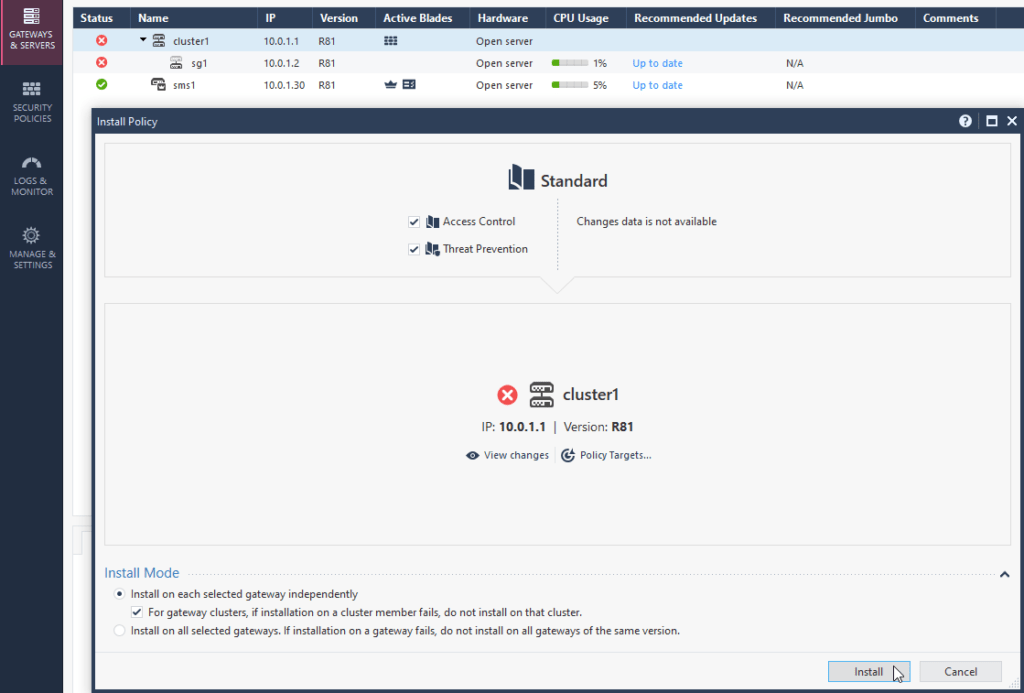Click the Active Blades icon in the cluster1 row

(390, 40)
